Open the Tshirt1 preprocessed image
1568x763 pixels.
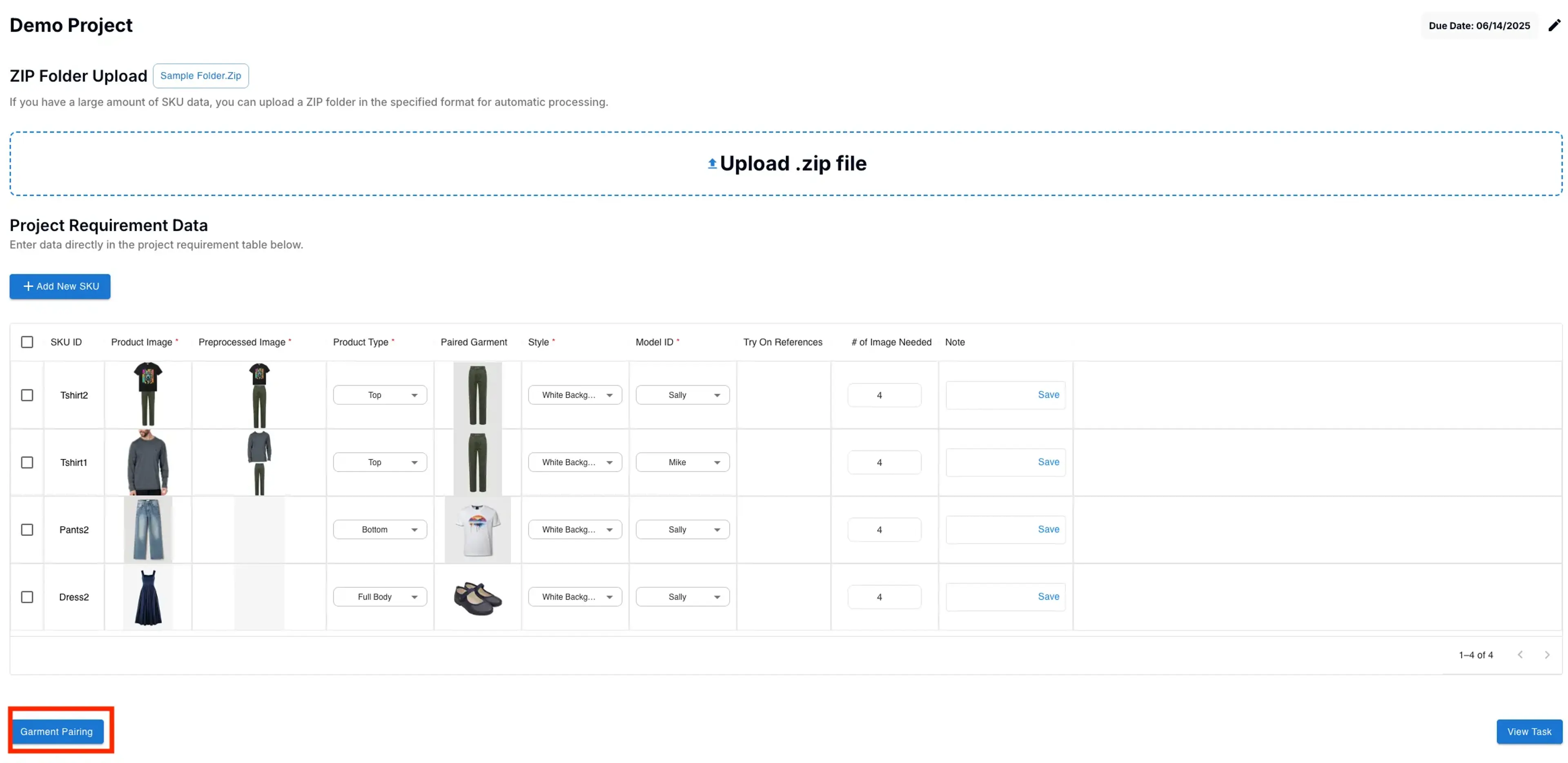coord(259,462)
